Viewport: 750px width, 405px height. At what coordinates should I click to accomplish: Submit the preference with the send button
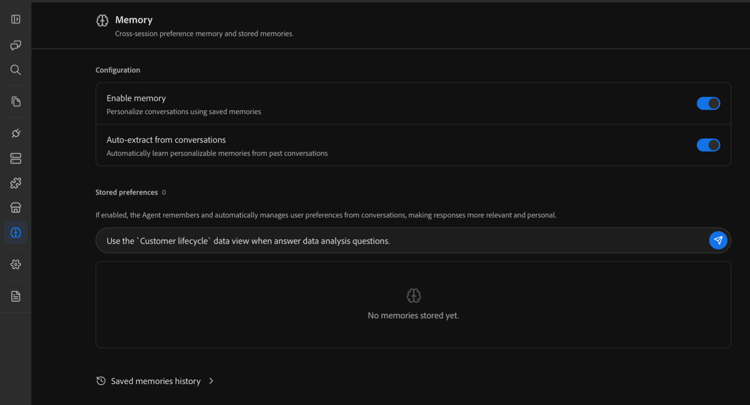(717, 241)
